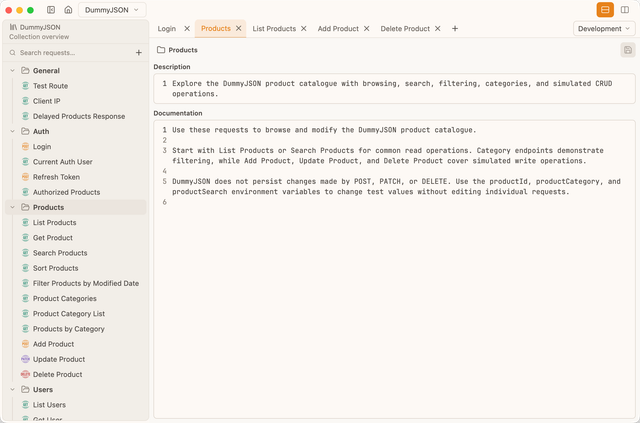Collapse the Products folder chevron
This screenshot has height=423, width=640.
tap(13, 207)
